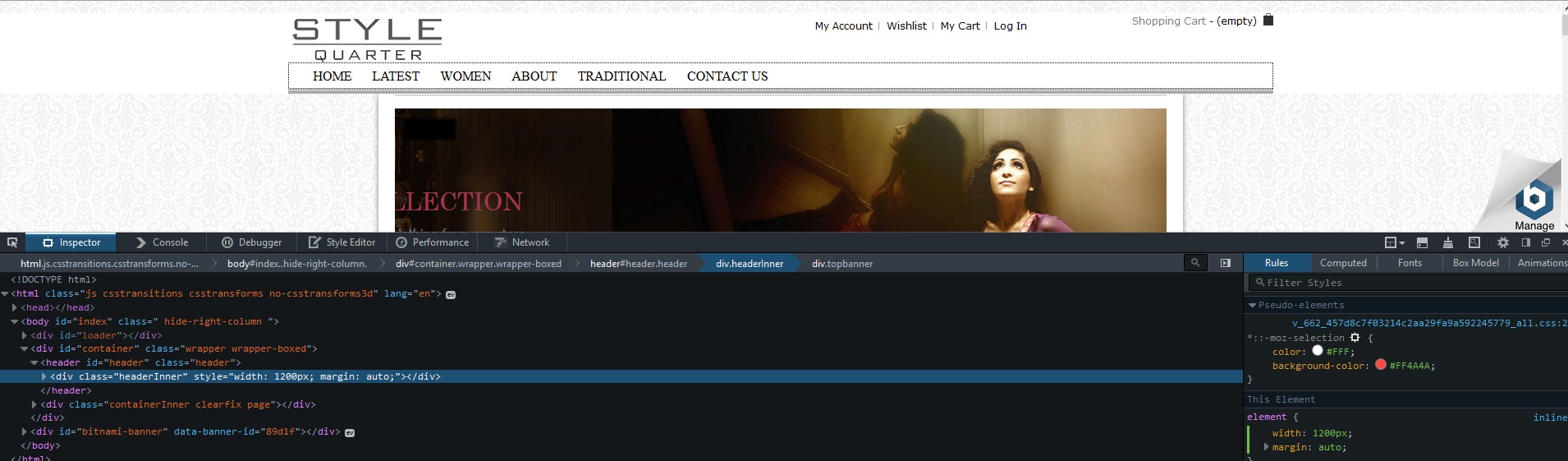
Task: Go to LATEST menu item
Action: point(396,76)
